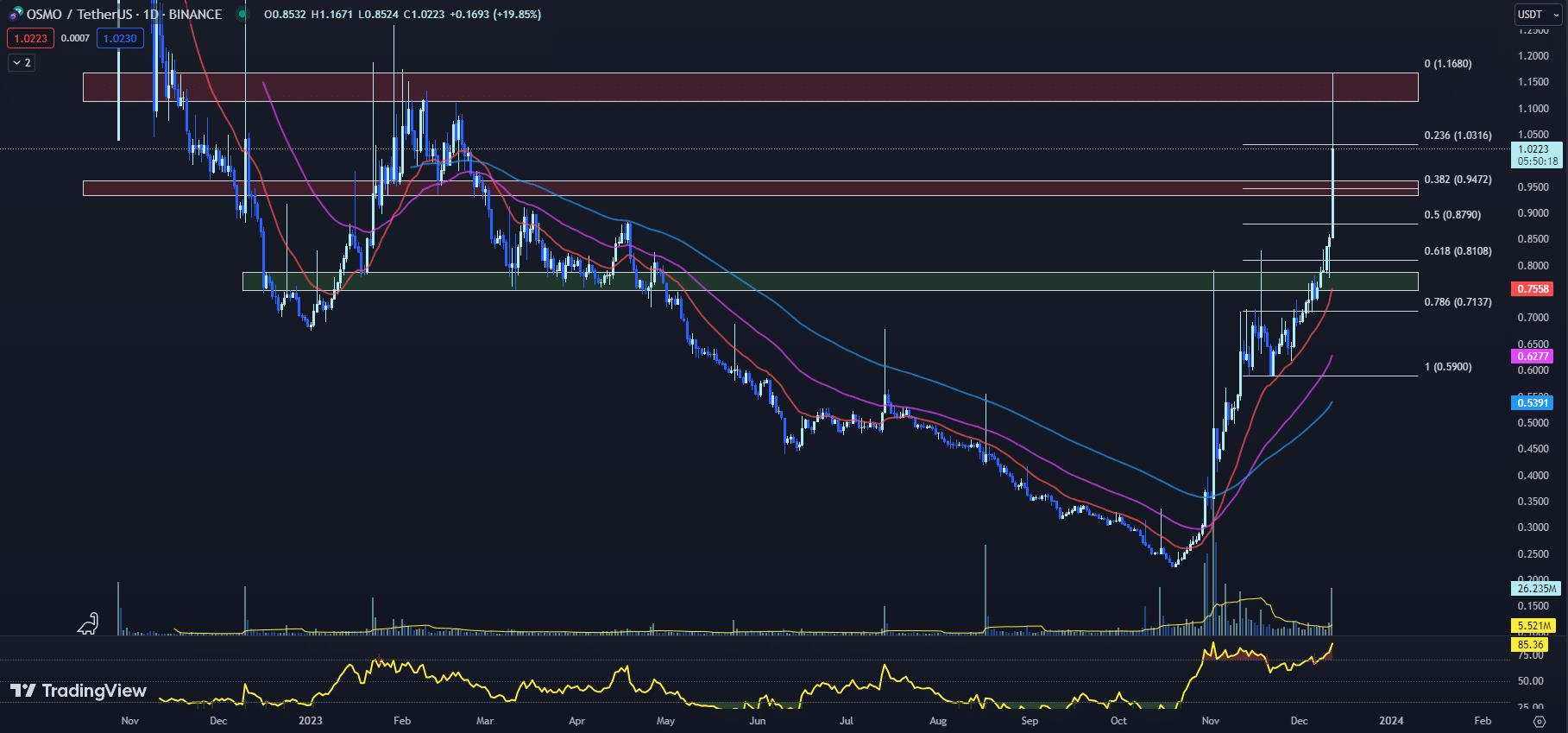The image size is (1568, 733).
Task: Select the Fibonacci 0.5 (0.8790) level label
Action: (x=1452, y=215)
